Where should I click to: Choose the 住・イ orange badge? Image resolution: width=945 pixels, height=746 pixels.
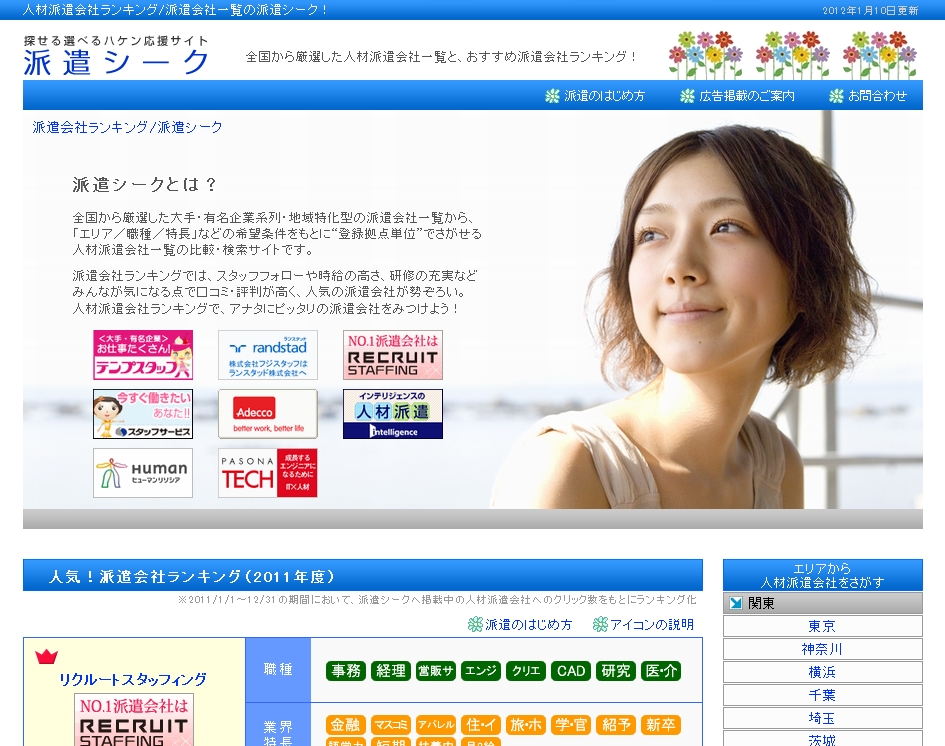(x=480, y=724)
